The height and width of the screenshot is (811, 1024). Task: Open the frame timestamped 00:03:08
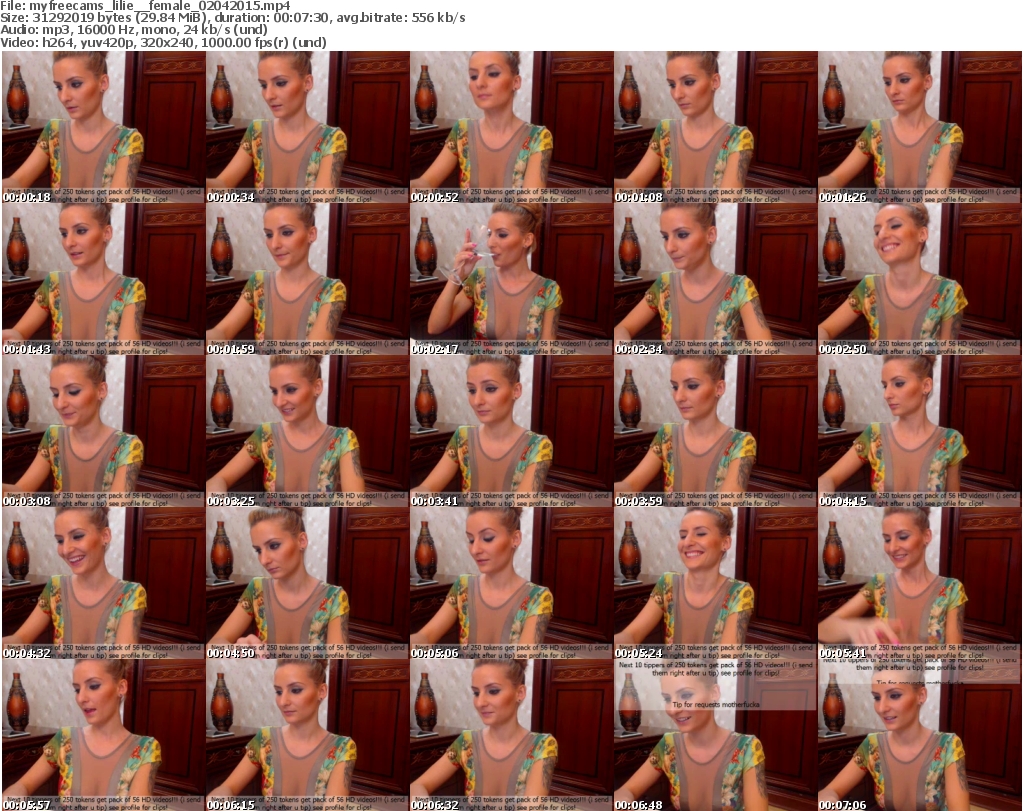point(103,431)
